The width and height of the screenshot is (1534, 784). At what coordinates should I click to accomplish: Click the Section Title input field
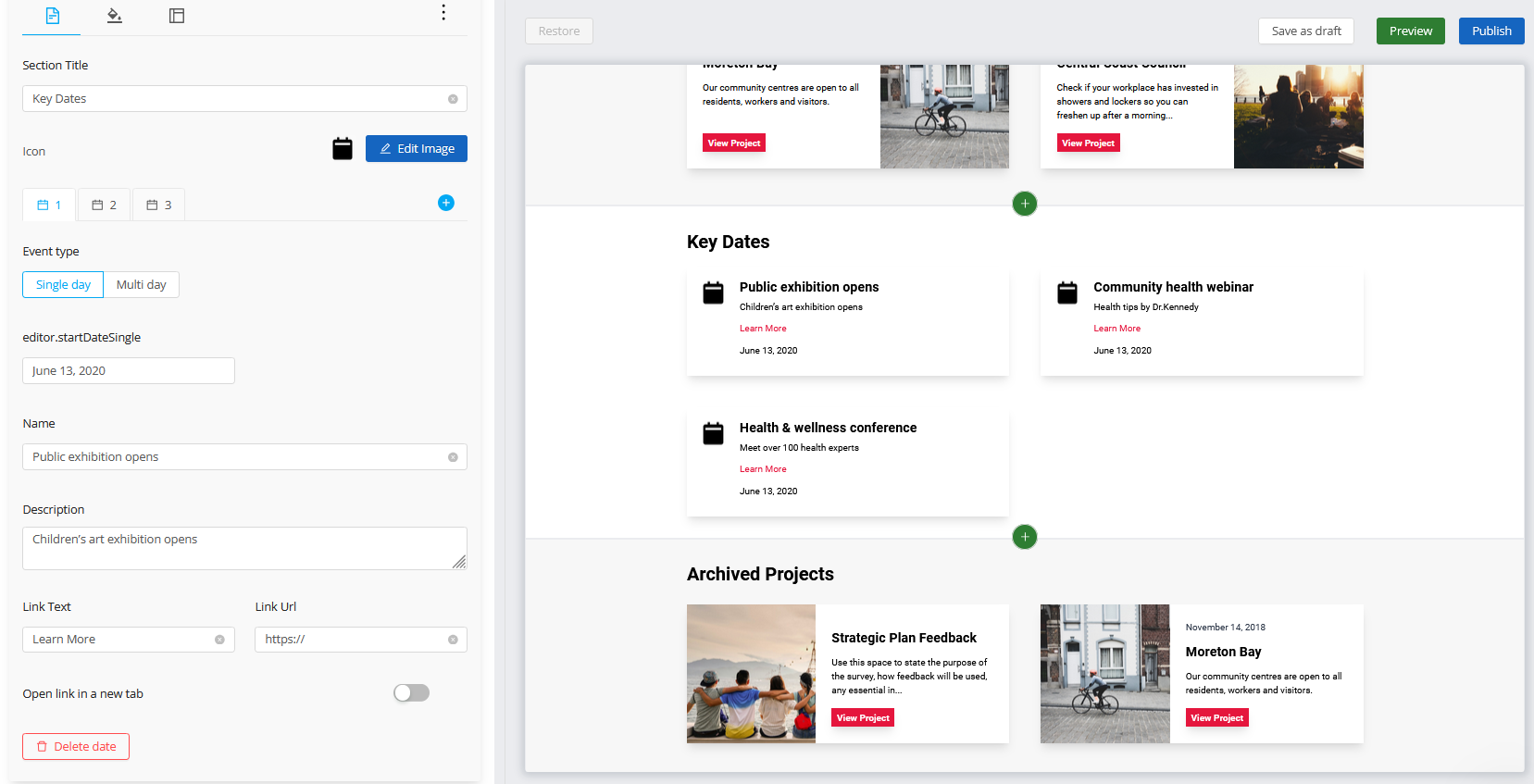[244, 99]
